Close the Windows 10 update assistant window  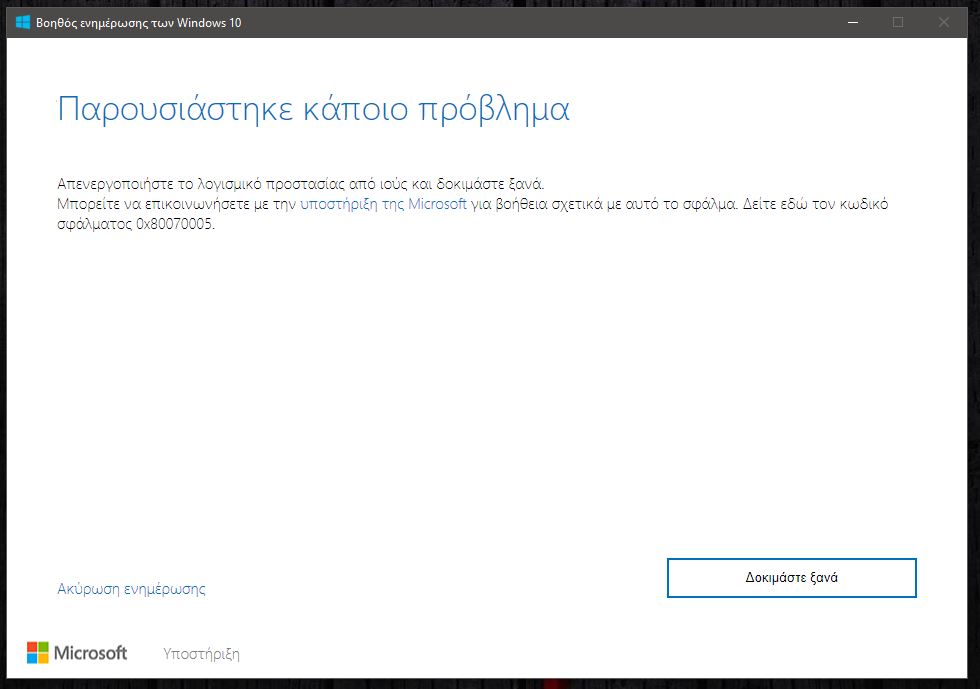944,23
